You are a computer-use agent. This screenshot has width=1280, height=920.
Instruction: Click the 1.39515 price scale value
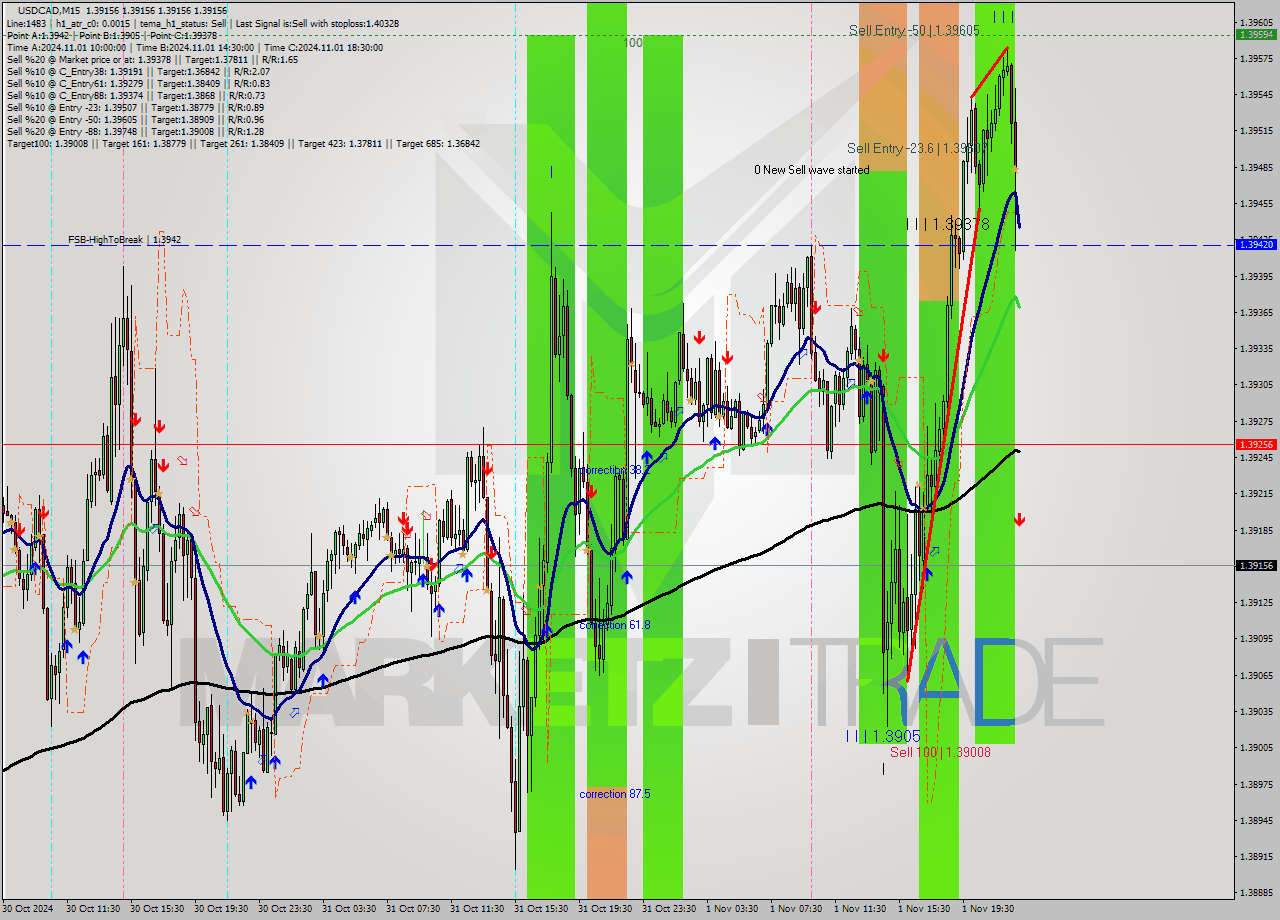[x=1256, y=131]
